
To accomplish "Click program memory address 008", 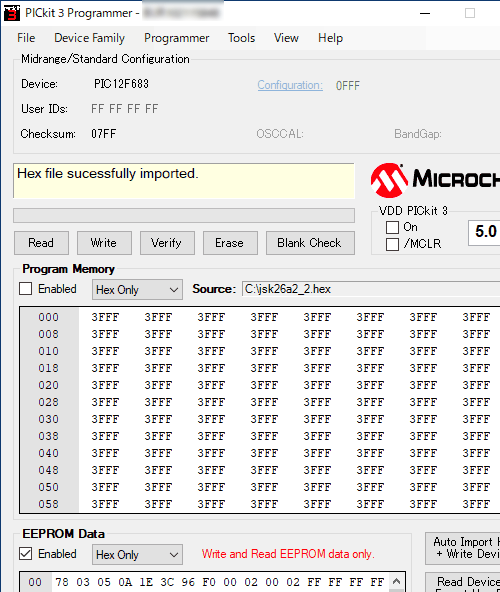I will tap(49, 334).
